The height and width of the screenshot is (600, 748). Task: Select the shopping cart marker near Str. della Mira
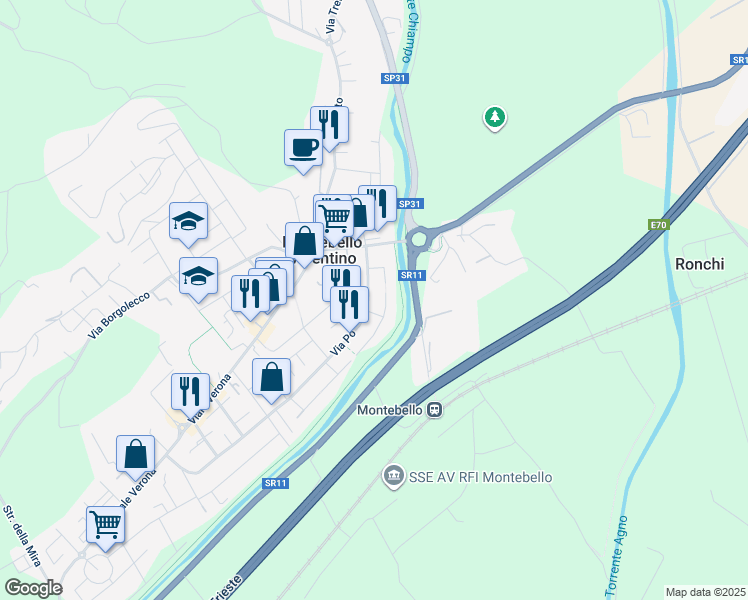105,525
